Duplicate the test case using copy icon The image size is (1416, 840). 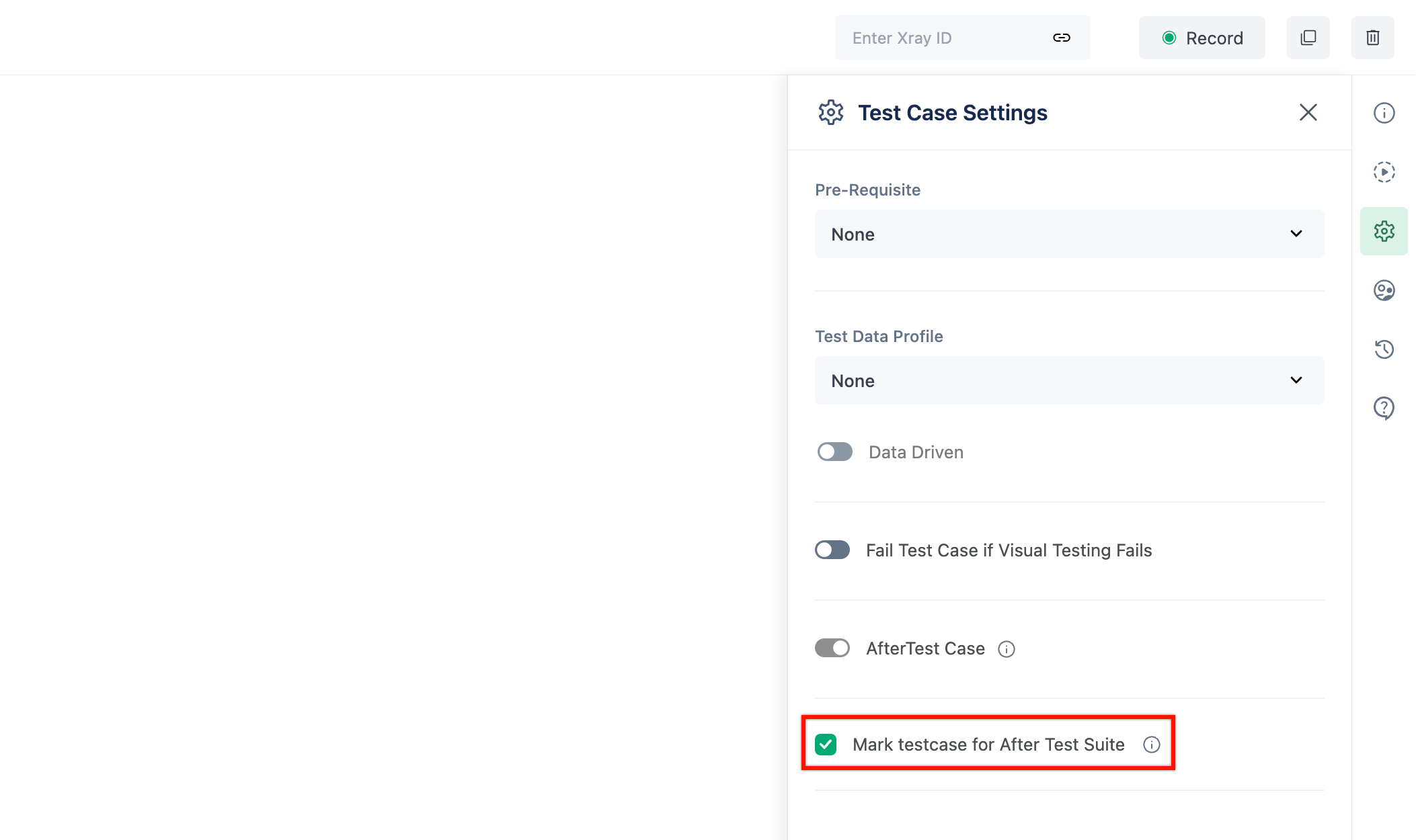tap(1308, 38)
